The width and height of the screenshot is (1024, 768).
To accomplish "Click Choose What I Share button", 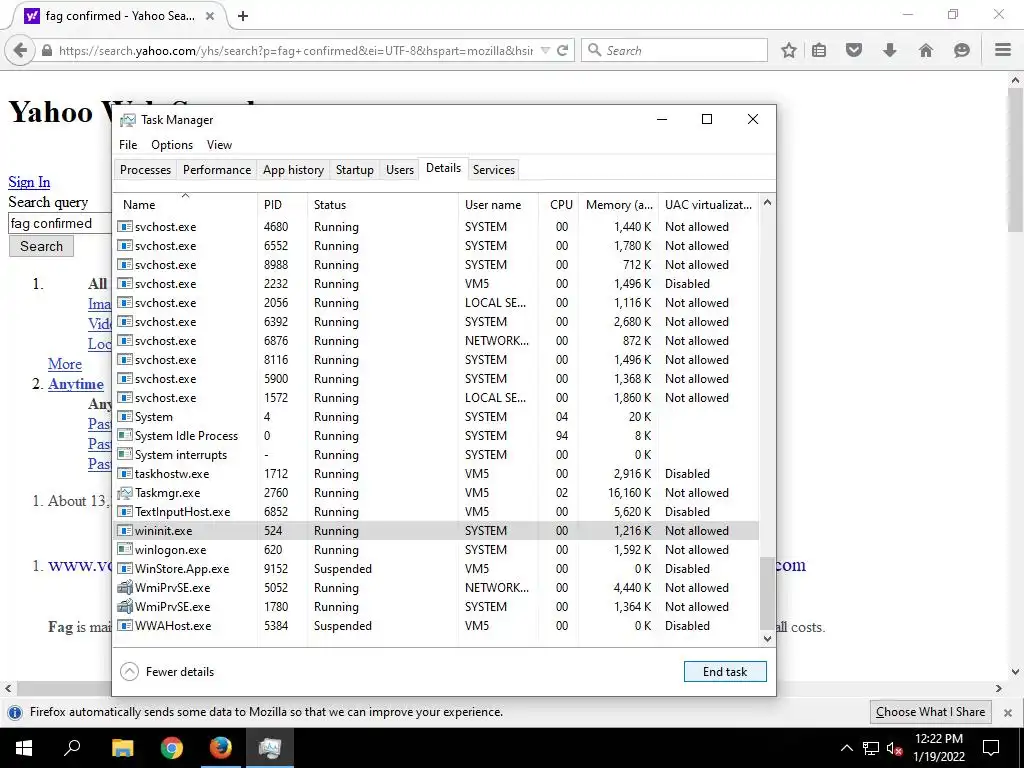I will point(930,712).
